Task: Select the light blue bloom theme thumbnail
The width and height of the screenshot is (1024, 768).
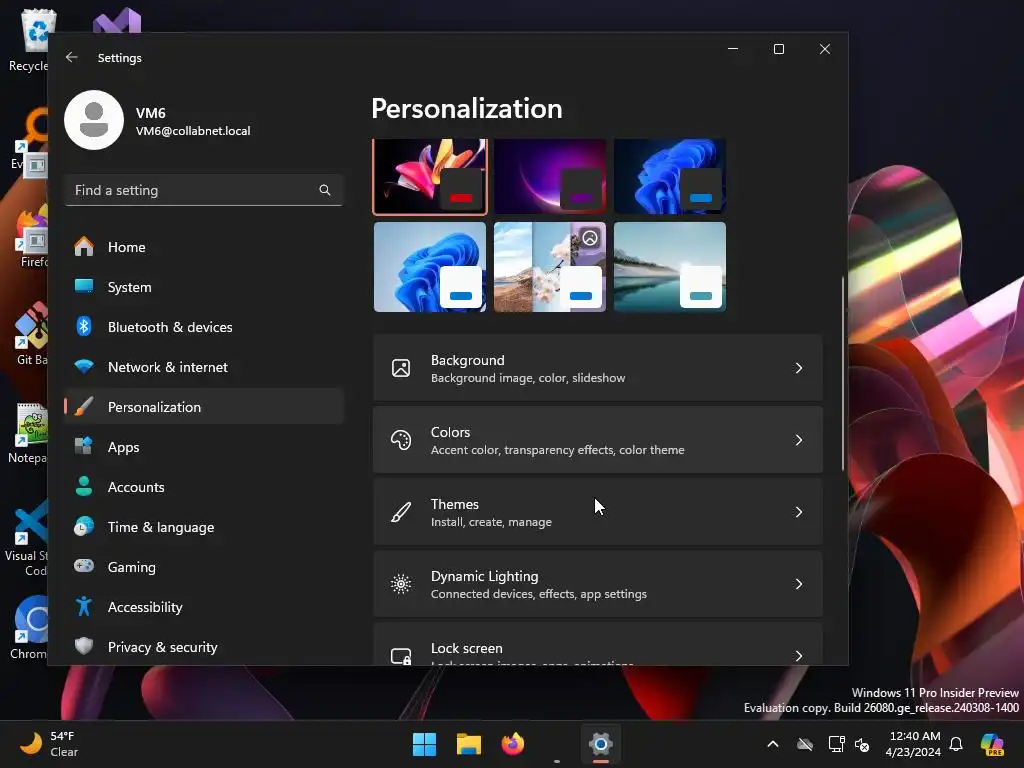Action: 430,267
